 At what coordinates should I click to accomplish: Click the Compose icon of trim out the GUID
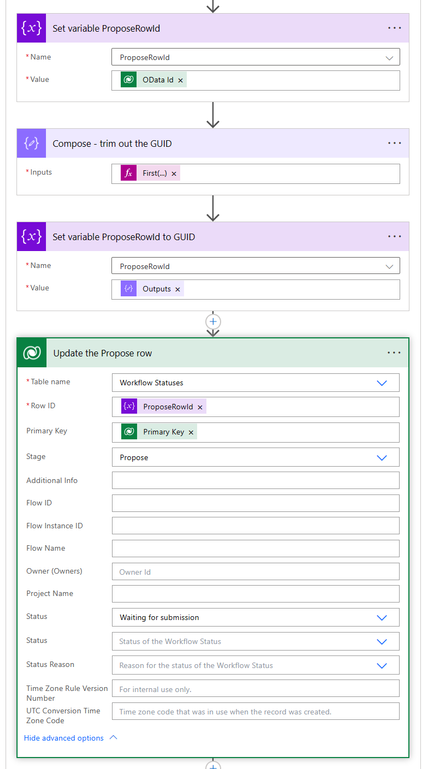(x=31, y=143)
